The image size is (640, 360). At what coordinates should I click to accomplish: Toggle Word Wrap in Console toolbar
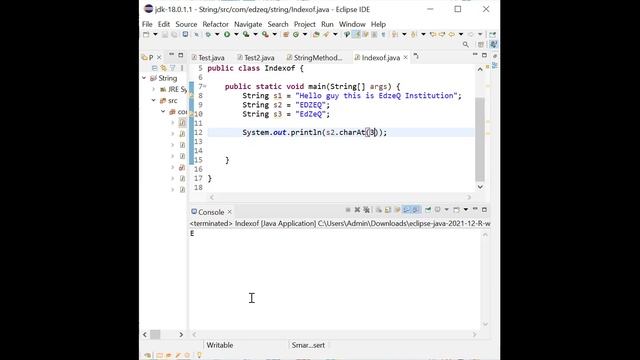tap(397, 210)
